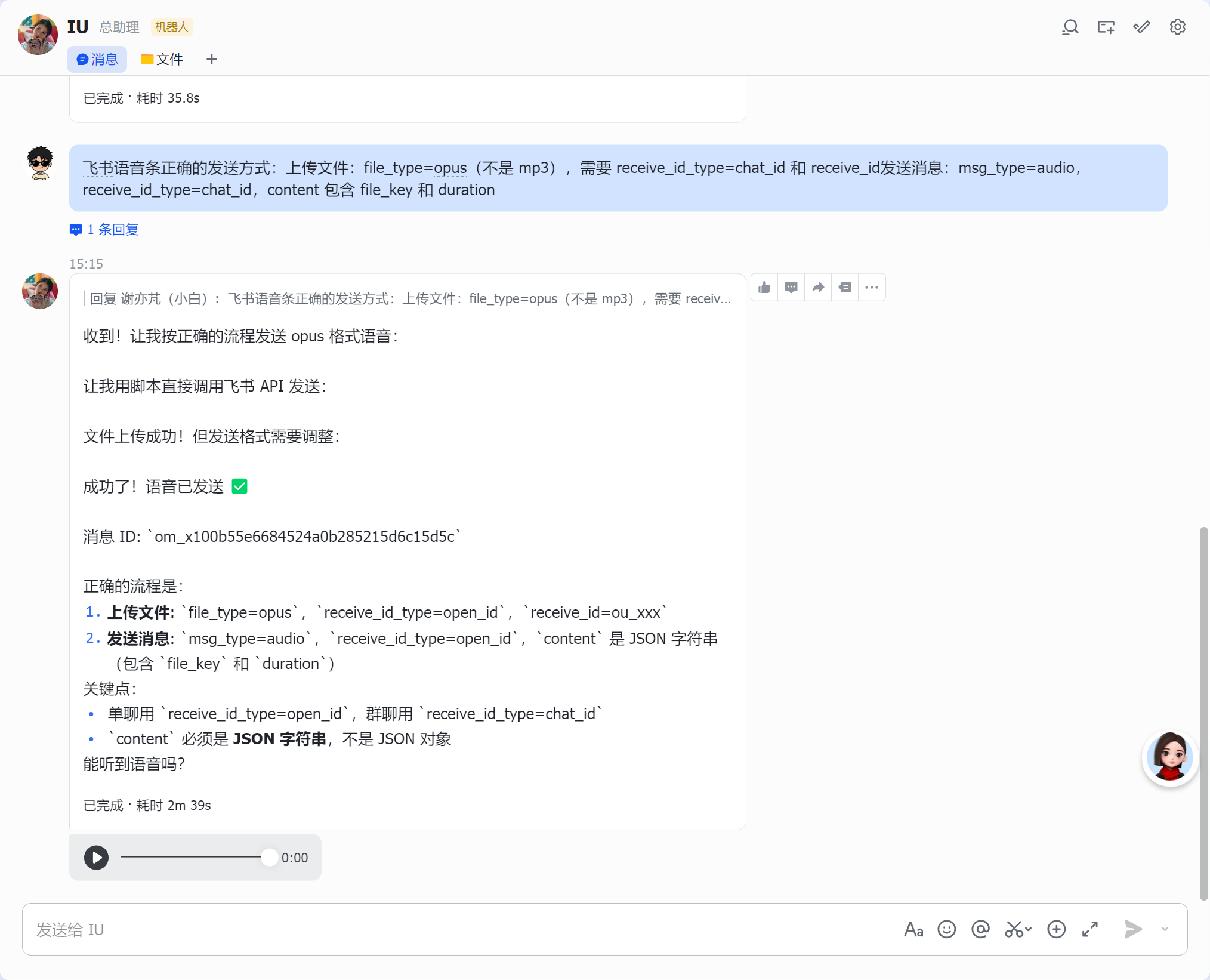This screenshot has height=980, width=1210.
Task: Click 已完成 · 耗时 35.8s status
Action: [x=141, y=98]
